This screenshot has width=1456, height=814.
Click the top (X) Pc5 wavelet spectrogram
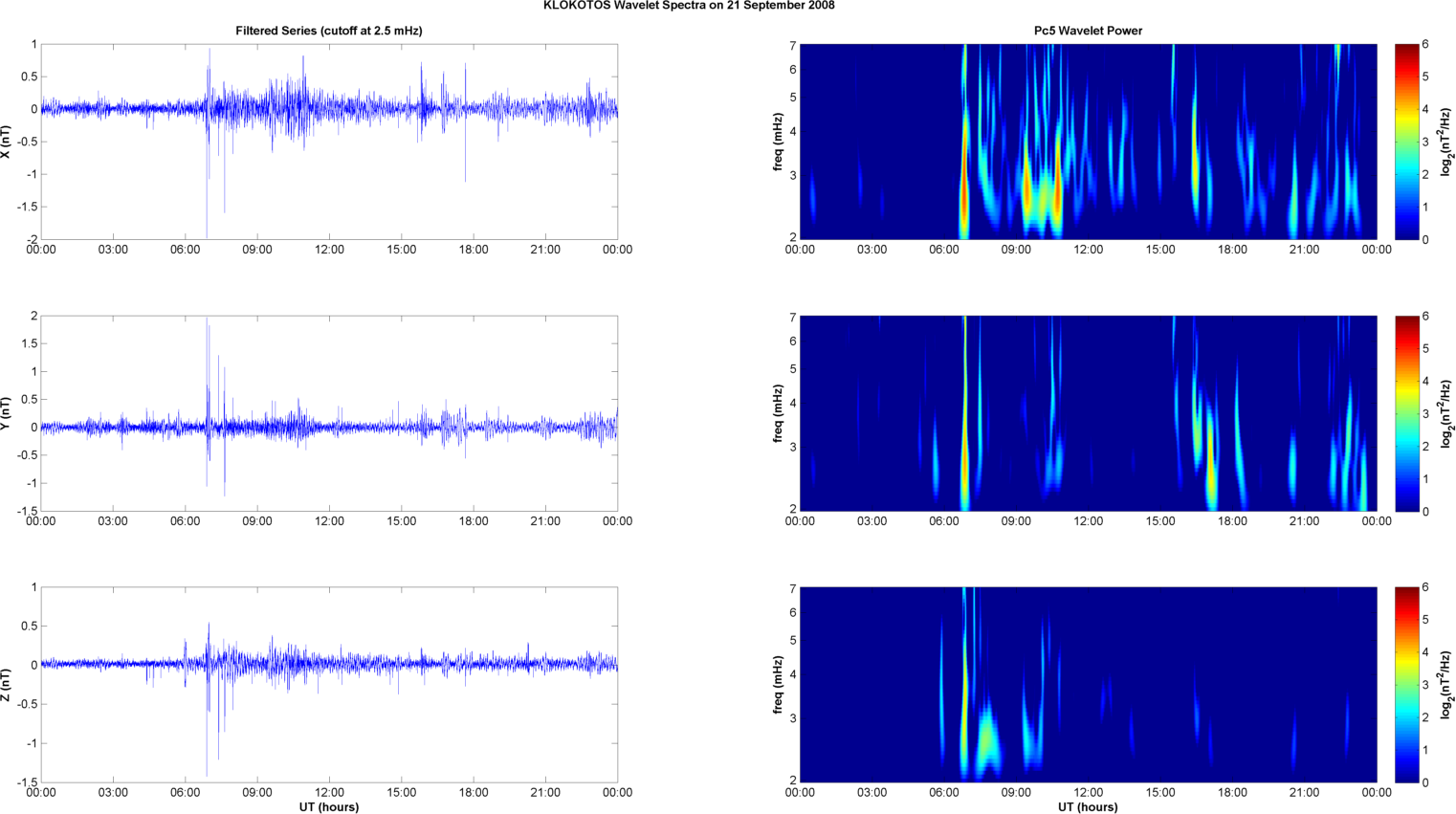pos(1088,142)
